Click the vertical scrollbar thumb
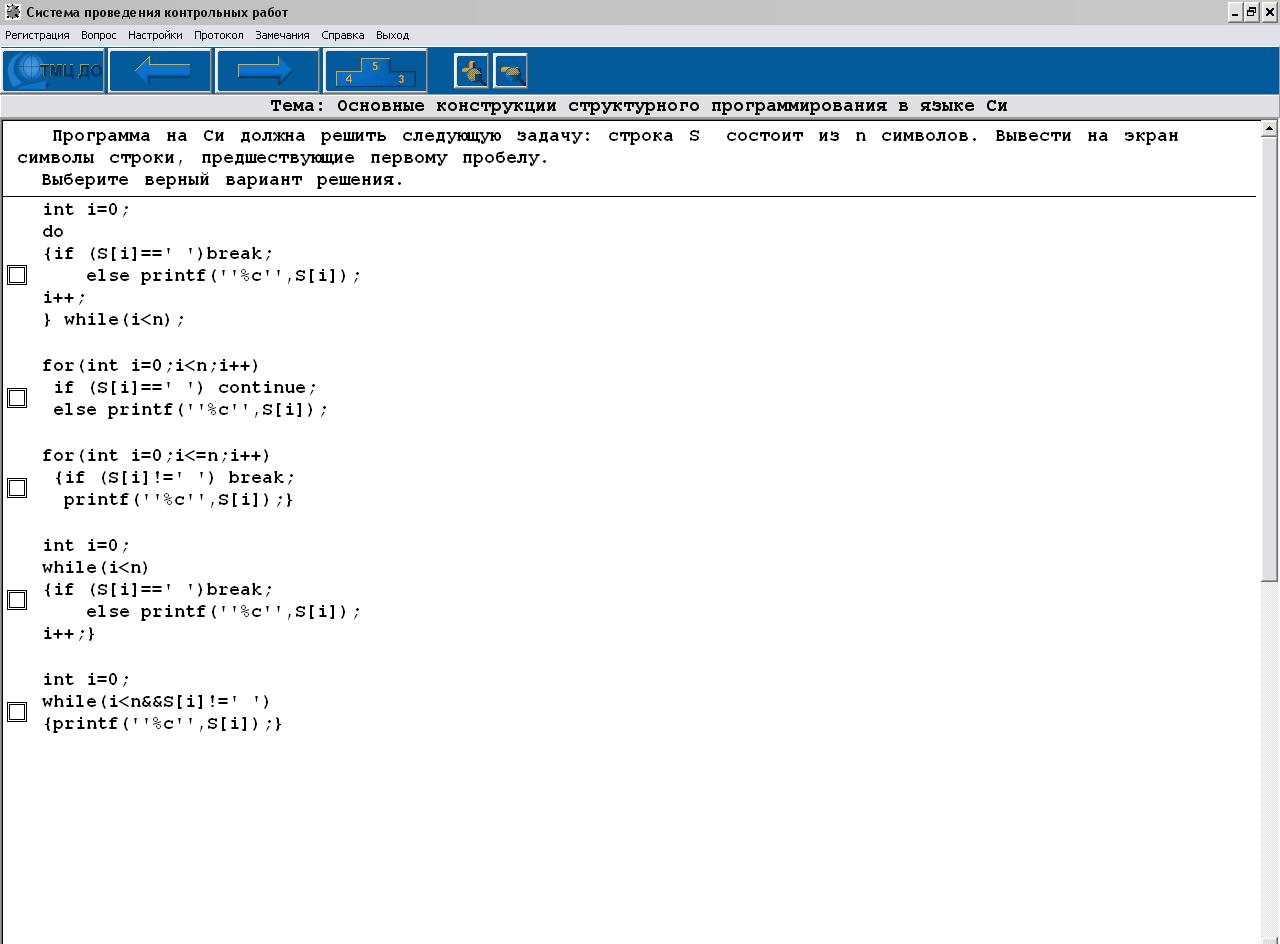 [x=1270, y=358]
